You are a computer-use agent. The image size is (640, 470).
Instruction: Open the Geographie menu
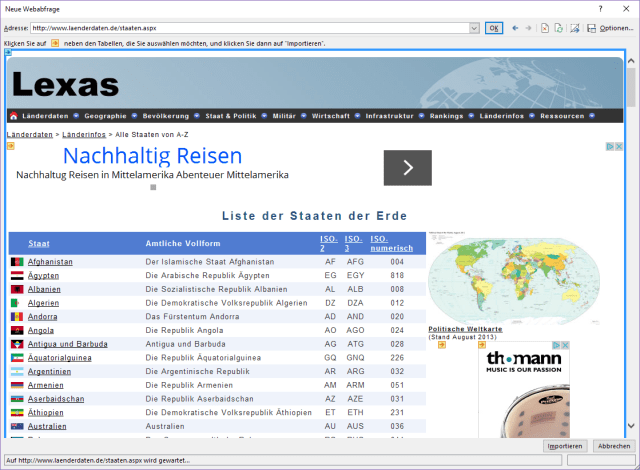tap(105, 116)
